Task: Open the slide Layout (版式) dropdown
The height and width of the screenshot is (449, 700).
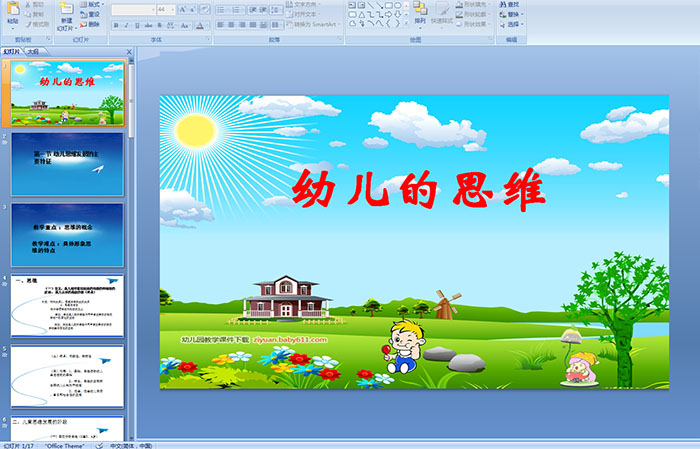Action: coord(92,4)
